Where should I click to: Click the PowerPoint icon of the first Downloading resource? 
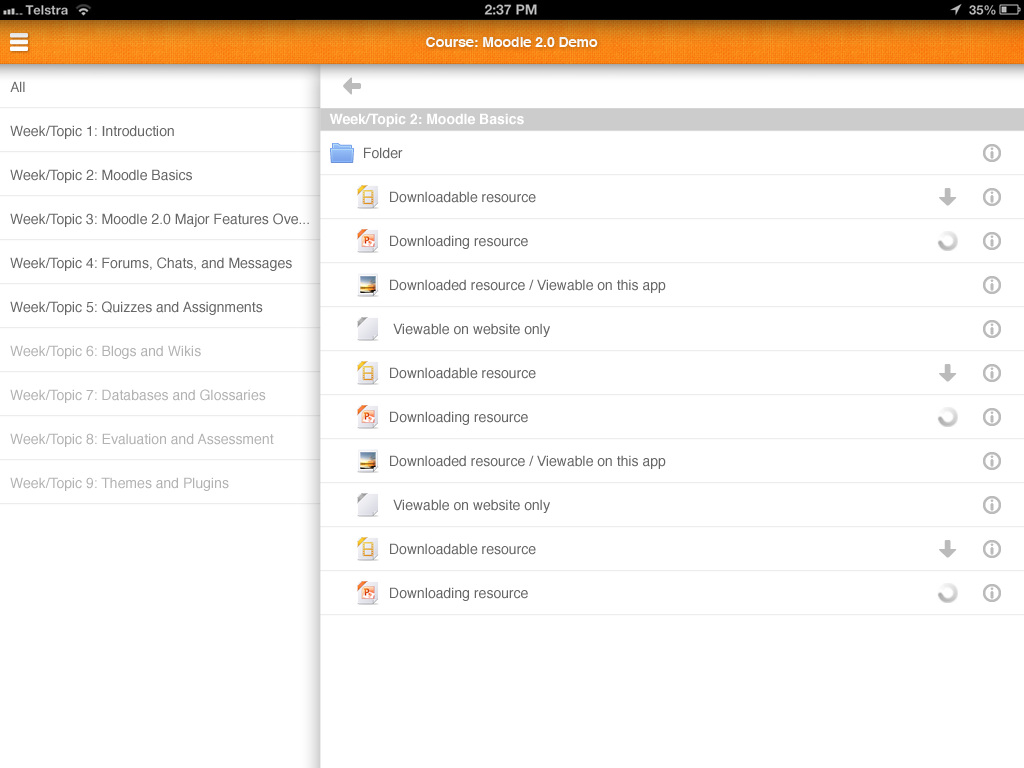pos(367,241)
